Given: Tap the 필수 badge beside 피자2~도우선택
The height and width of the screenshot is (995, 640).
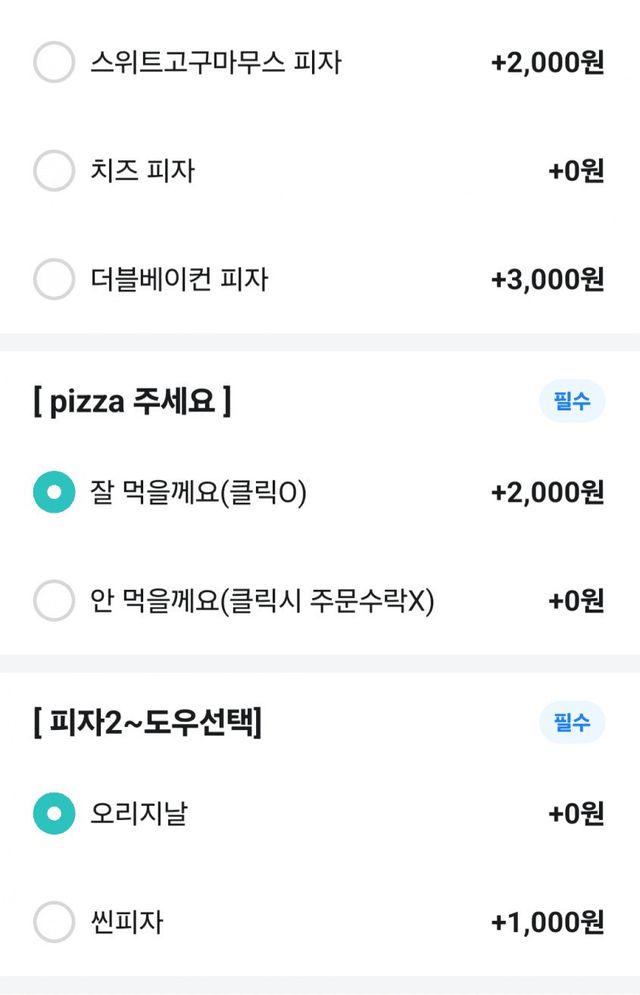Looking at the screenshot, I should coord(571,723).
